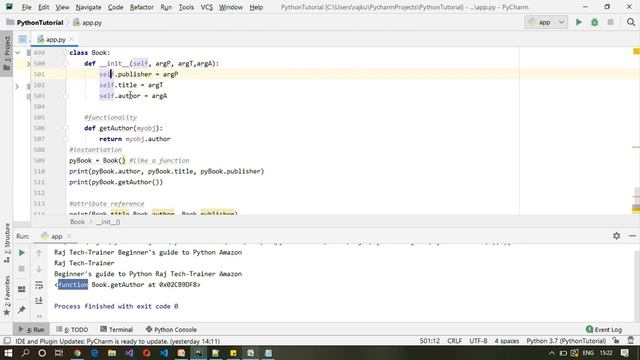Close the app tab in Run panel

click(x=69, y=236)
